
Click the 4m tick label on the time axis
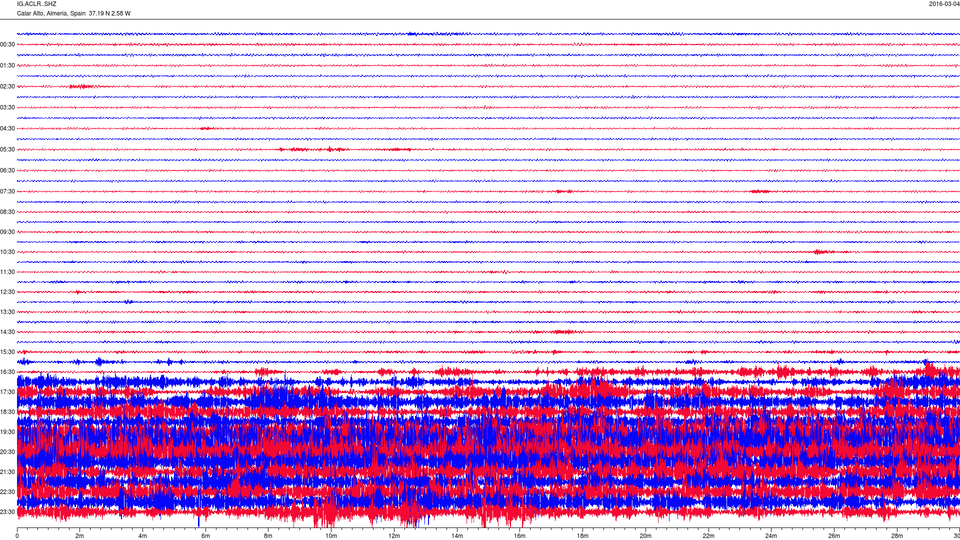click(143, 536)
